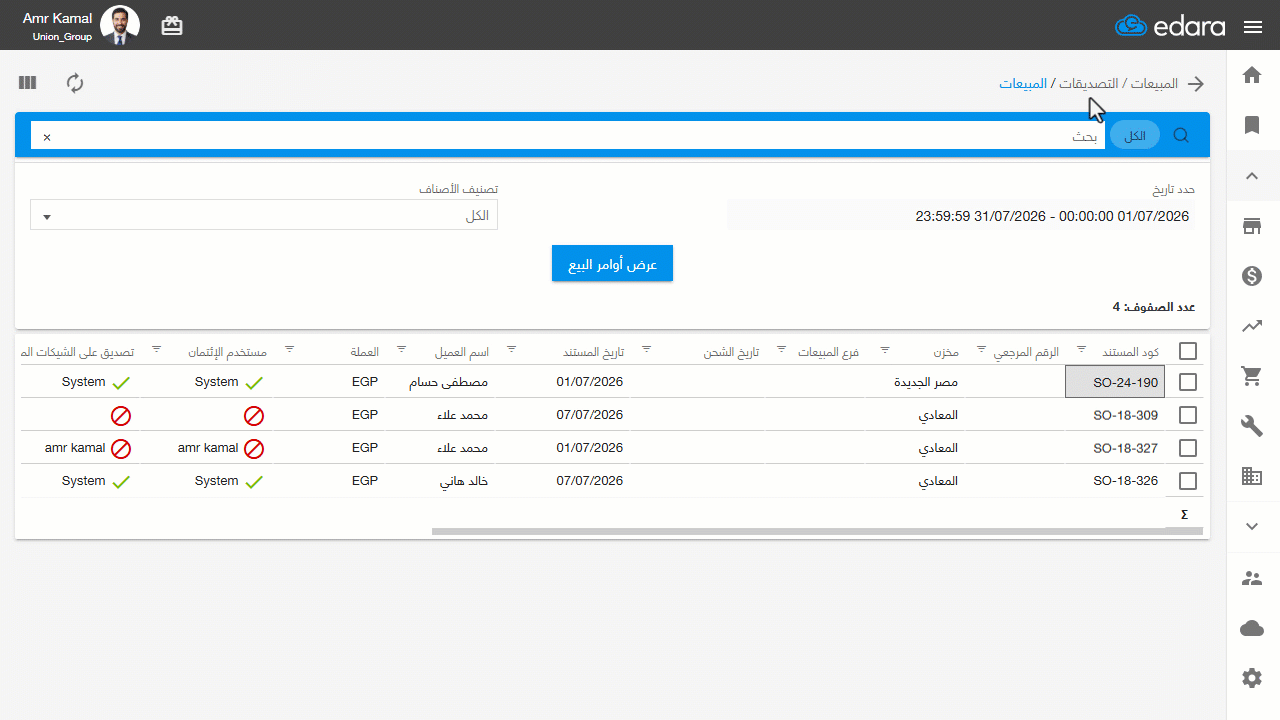1280x720 pixels.
Task: Click the gift box icon in header
Action: point(172,26)
